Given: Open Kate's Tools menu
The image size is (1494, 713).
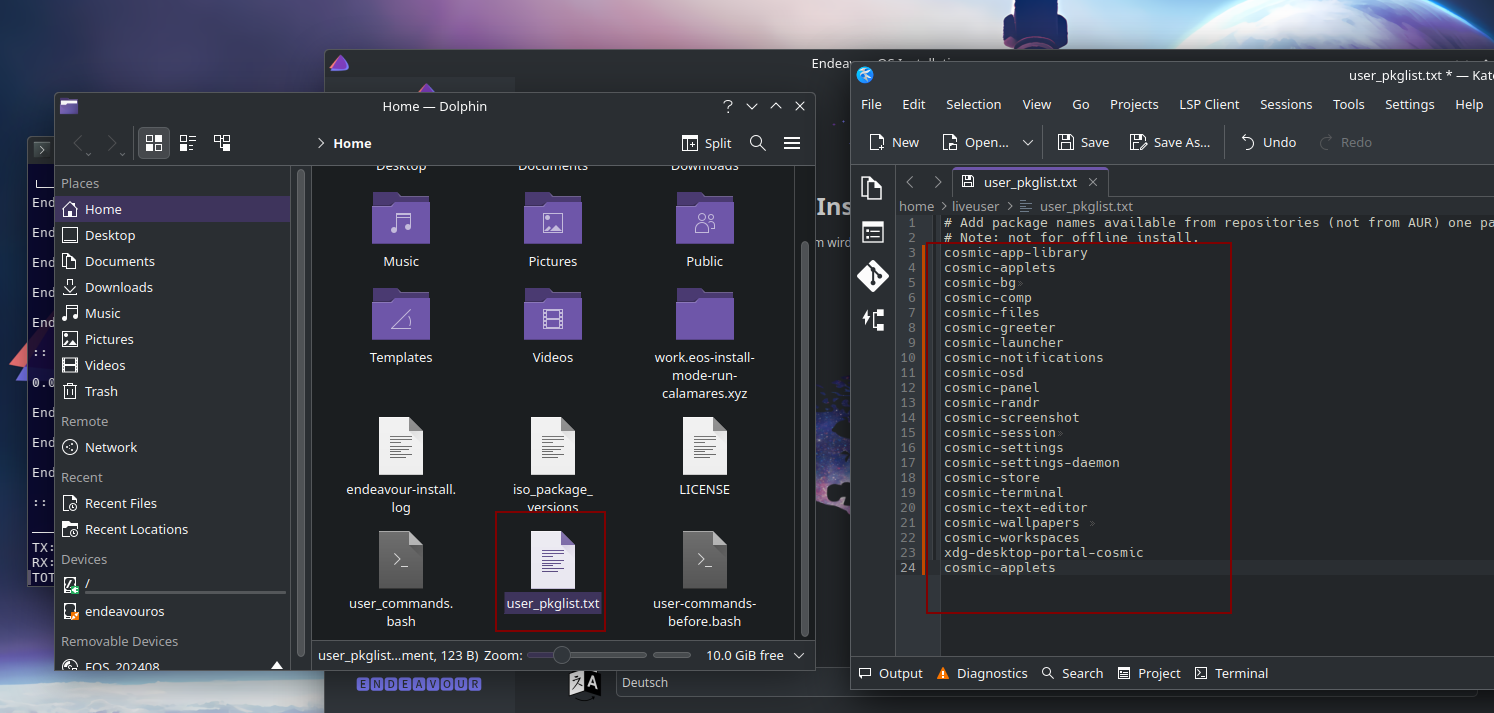Looking at the screenshot, I should pyautogui.click(x=1348, y=104).
